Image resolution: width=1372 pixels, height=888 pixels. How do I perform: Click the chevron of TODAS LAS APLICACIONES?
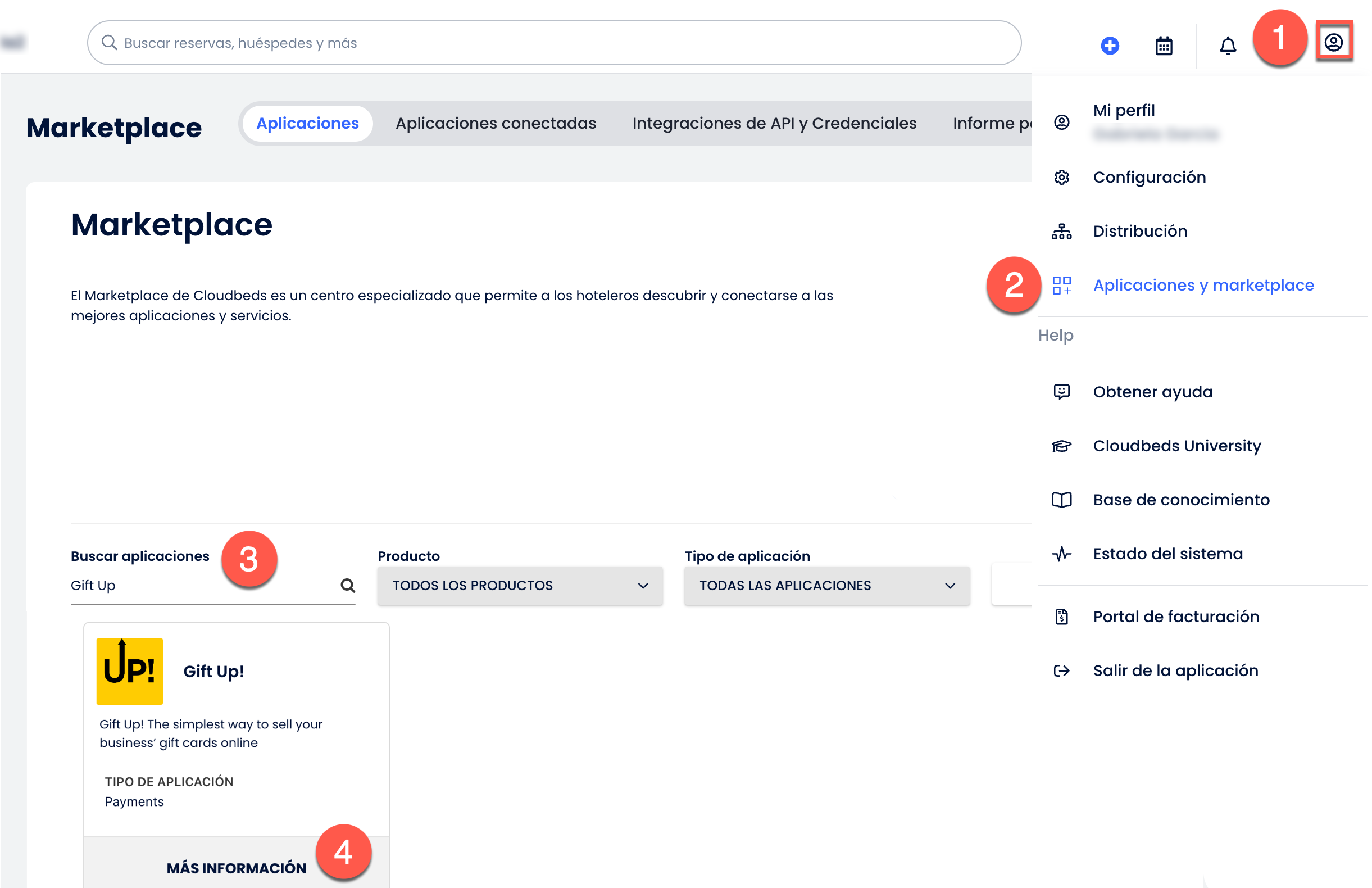pos(950,586)
